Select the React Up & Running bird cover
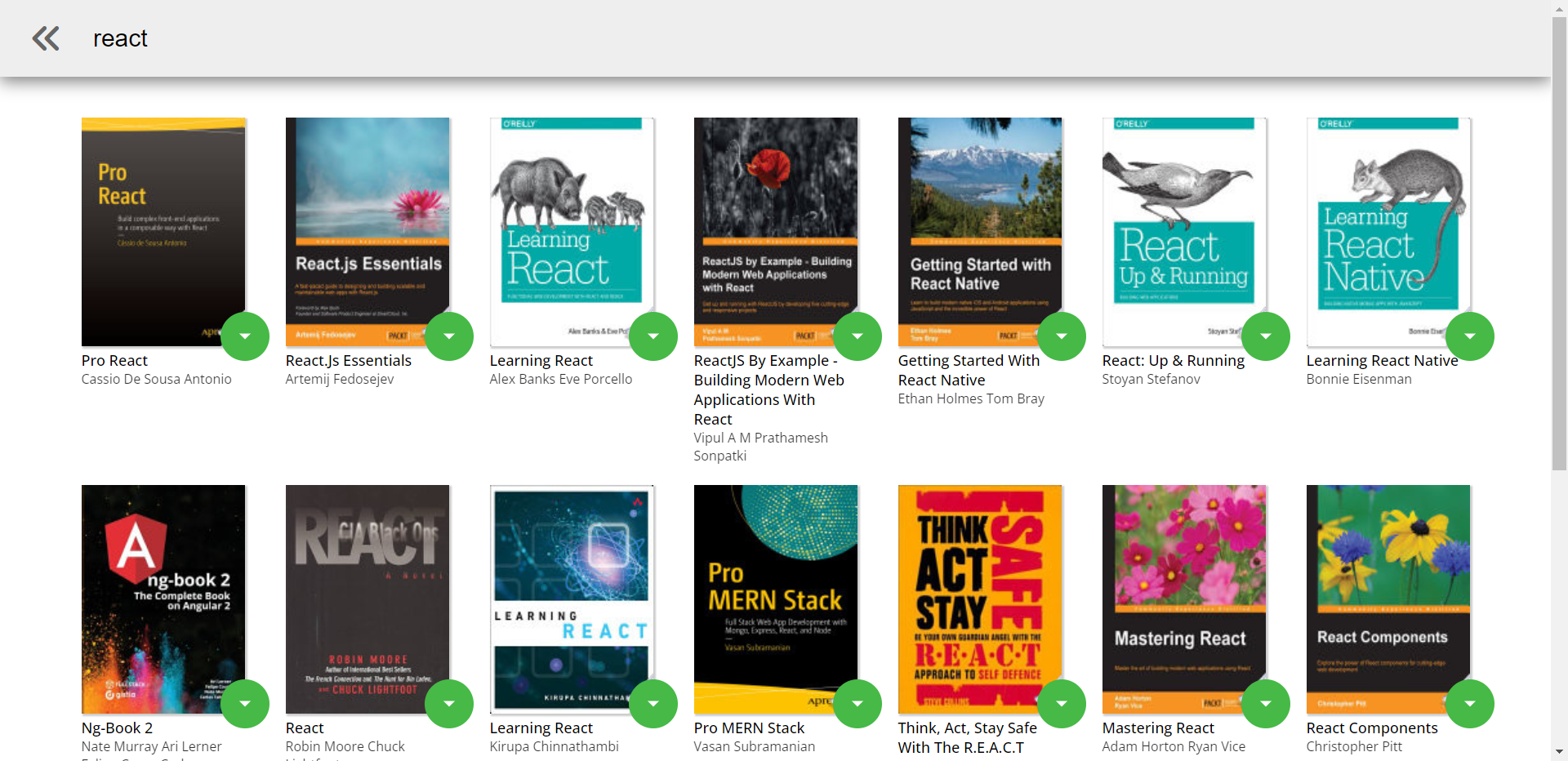This screenshot has height=761, width=1568. coord(1184,232)
